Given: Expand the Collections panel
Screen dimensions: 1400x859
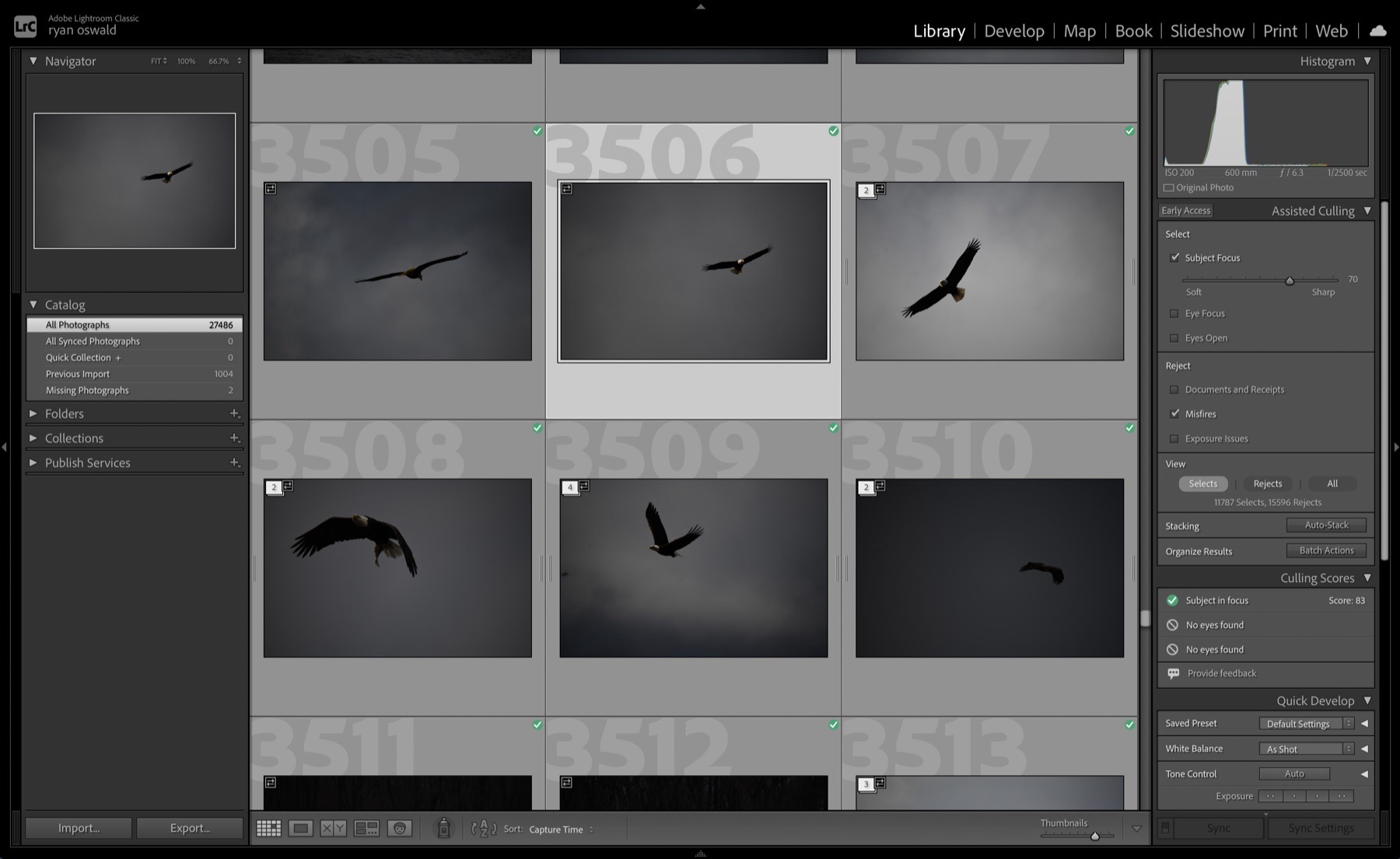Looking at the screenshot, I should click(33, 438).
